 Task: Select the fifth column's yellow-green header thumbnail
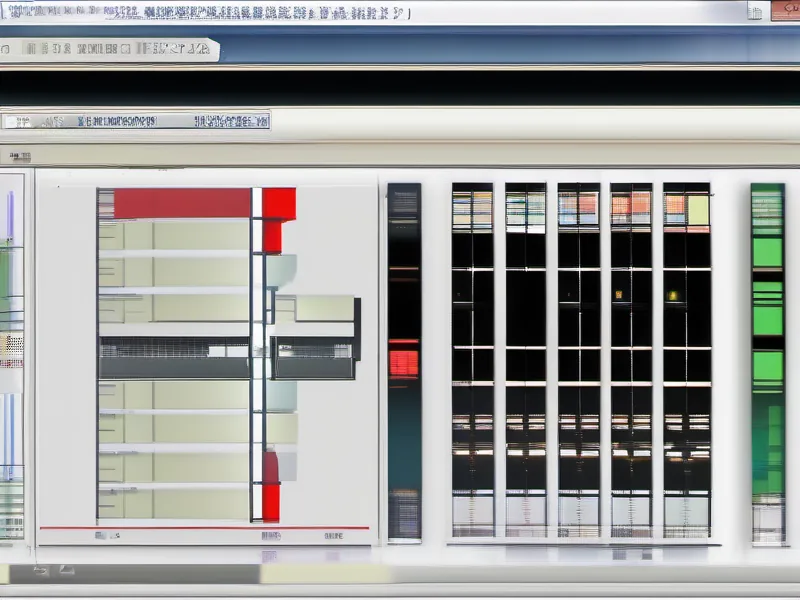pos(687,209)
